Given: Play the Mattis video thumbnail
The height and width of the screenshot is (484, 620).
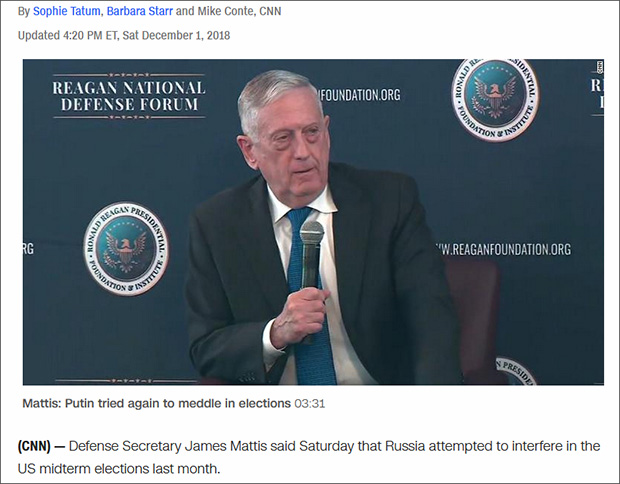Looking at the screenshot, I should click(313, 222).
